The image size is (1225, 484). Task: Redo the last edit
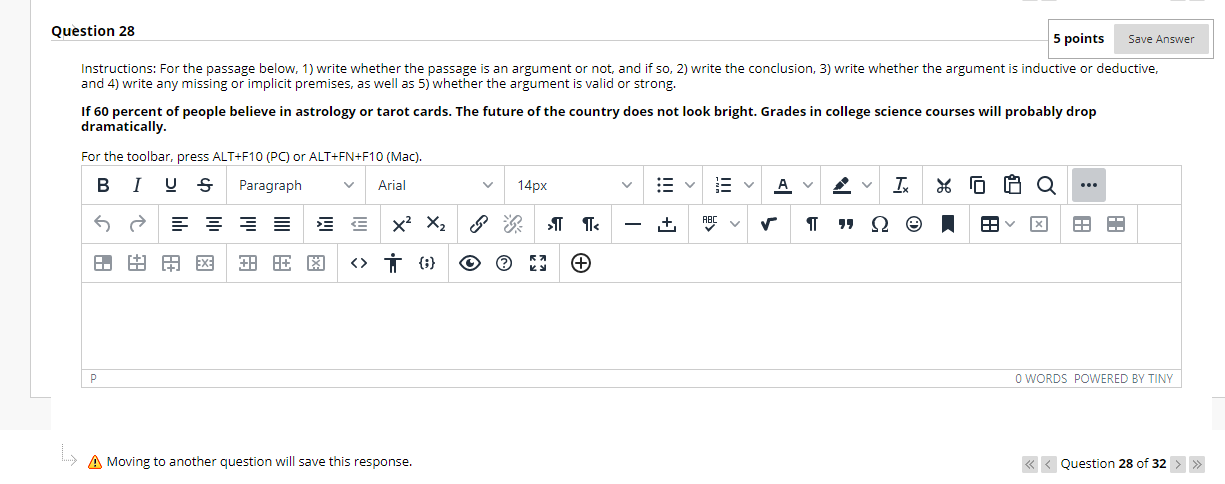pyautogui.click(x=137, y=224)
